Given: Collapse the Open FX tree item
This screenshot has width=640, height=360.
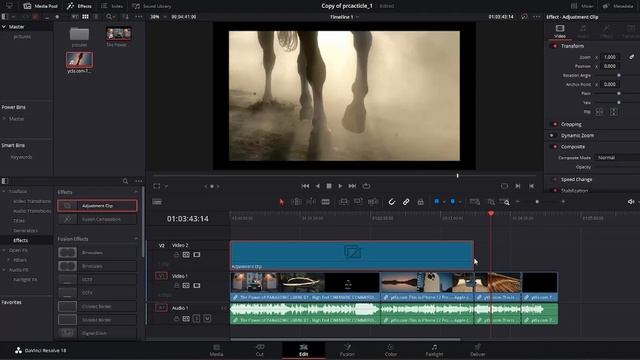Looking at the screenshot, I should [x=4, y=250].
